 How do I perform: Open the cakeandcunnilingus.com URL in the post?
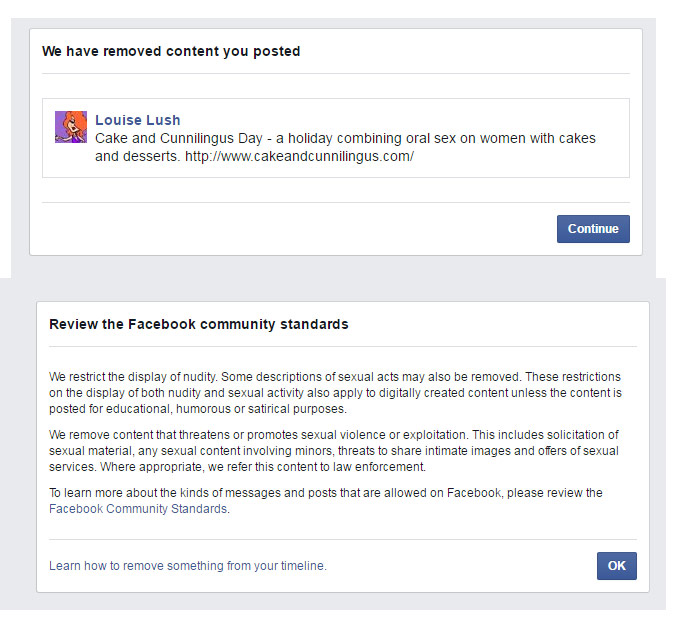point(299,157)
